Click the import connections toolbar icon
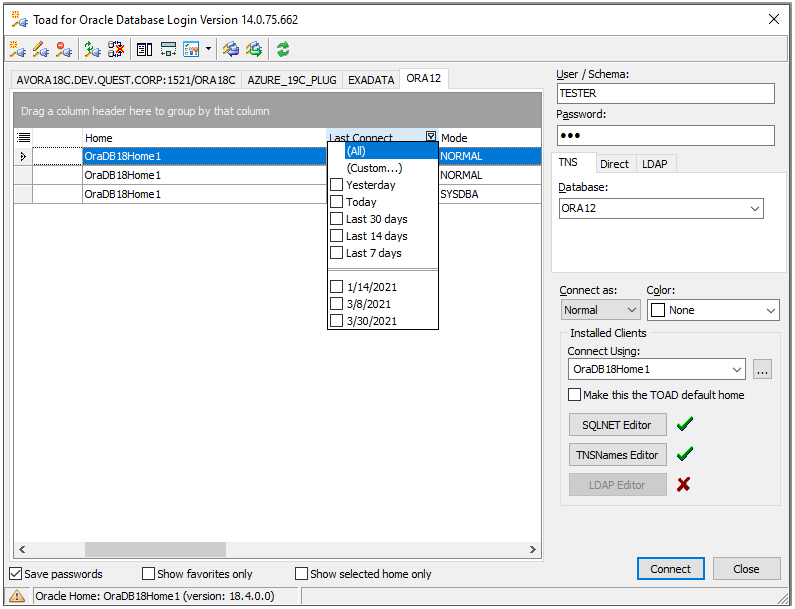 click(231, 48)
